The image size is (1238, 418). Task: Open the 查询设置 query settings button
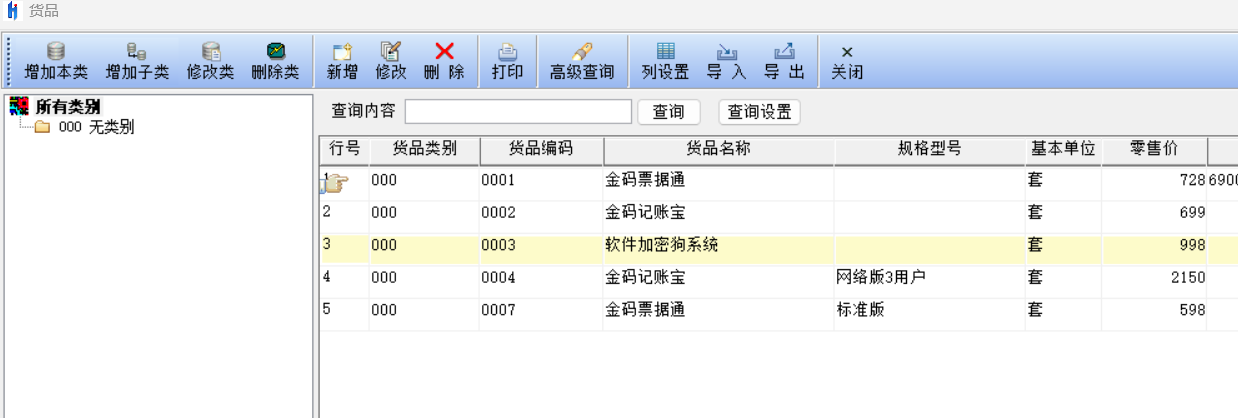pos(759,111)
